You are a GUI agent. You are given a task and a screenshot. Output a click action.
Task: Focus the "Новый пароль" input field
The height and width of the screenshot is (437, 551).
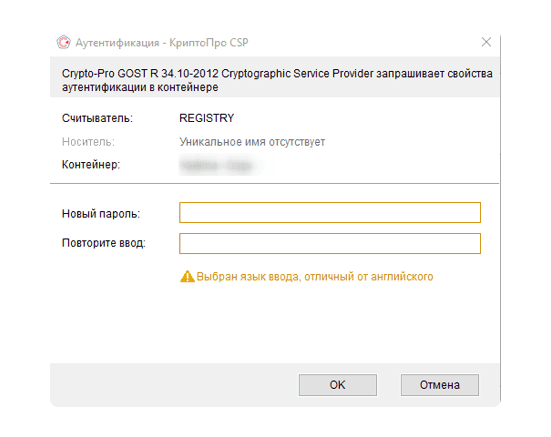pyautogui.click(x=330, y=213)
